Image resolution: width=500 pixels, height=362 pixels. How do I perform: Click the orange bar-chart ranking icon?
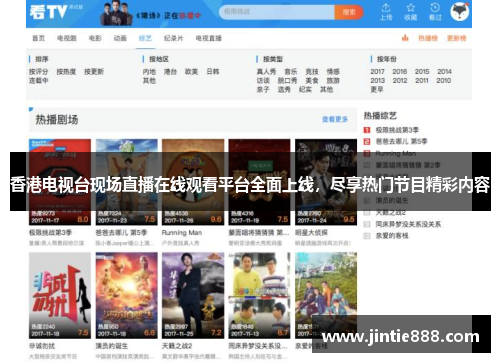pyautogui.click(x=405, y=38)
